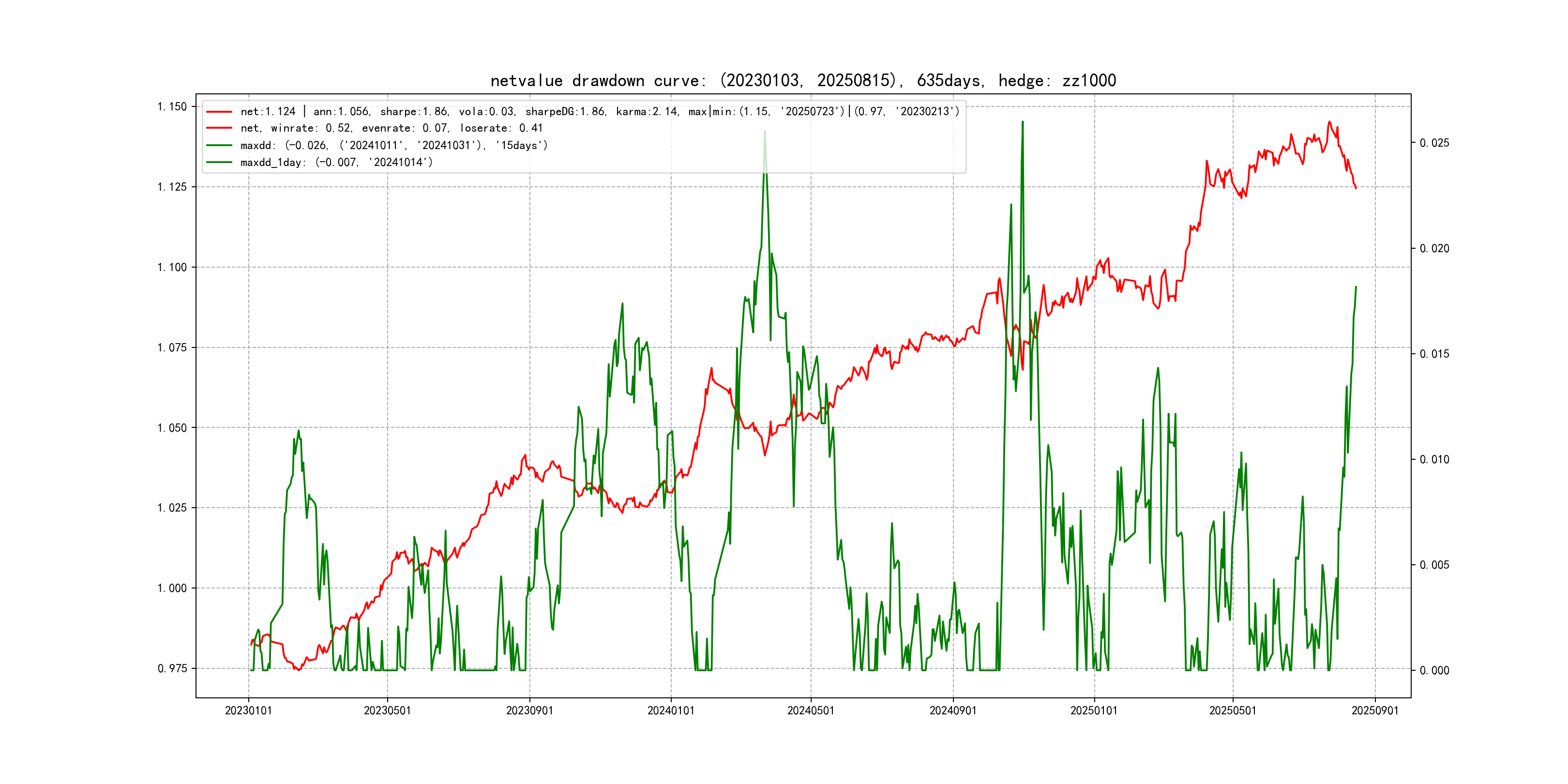
Task: Click the 20230101 x-axis date label
Action: 248,710
